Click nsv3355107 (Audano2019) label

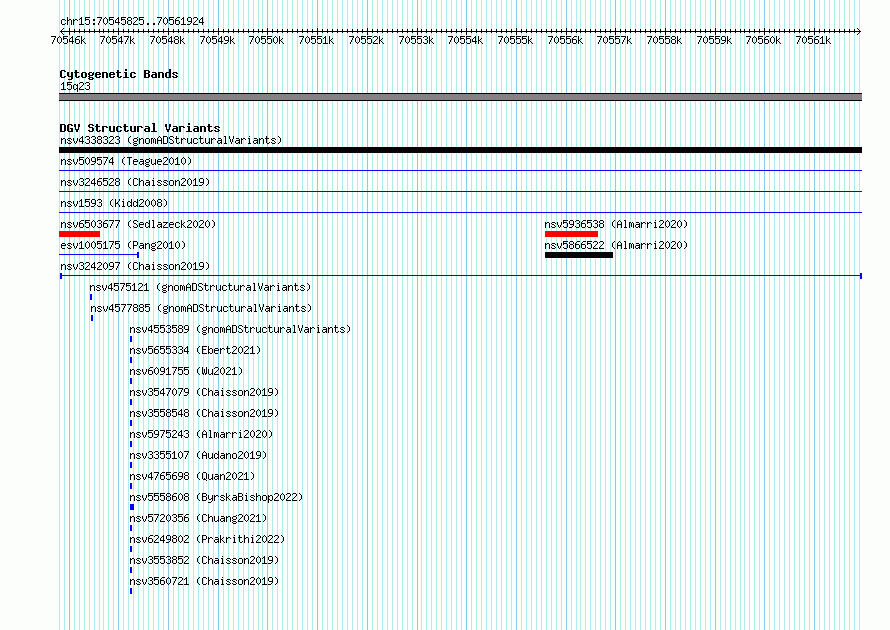[x=198, y=455]
